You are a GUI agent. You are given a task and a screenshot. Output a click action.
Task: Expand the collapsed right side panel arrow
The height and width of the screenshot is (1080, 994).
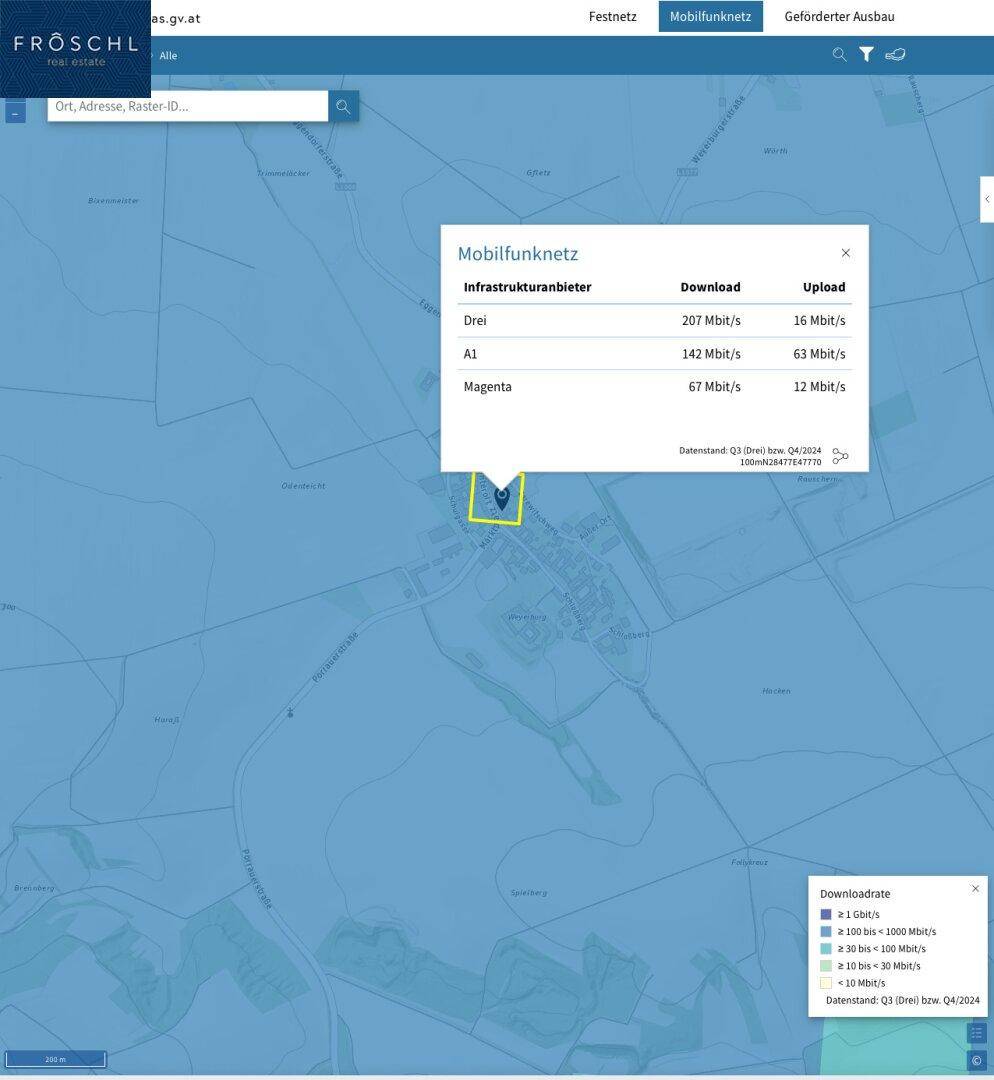pos(987,199)
